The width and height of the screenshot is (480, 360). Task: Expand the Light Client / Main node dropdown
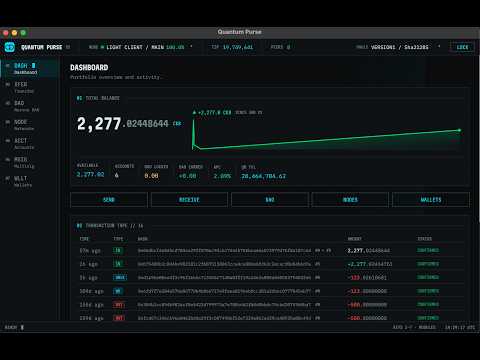pos(191,47)
